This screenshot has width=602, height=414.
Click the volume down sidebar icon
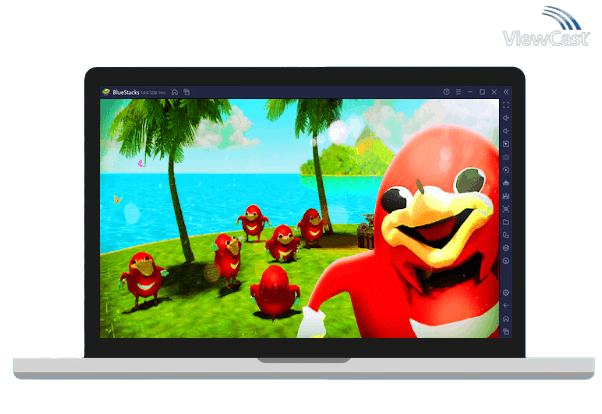[506, 131]
